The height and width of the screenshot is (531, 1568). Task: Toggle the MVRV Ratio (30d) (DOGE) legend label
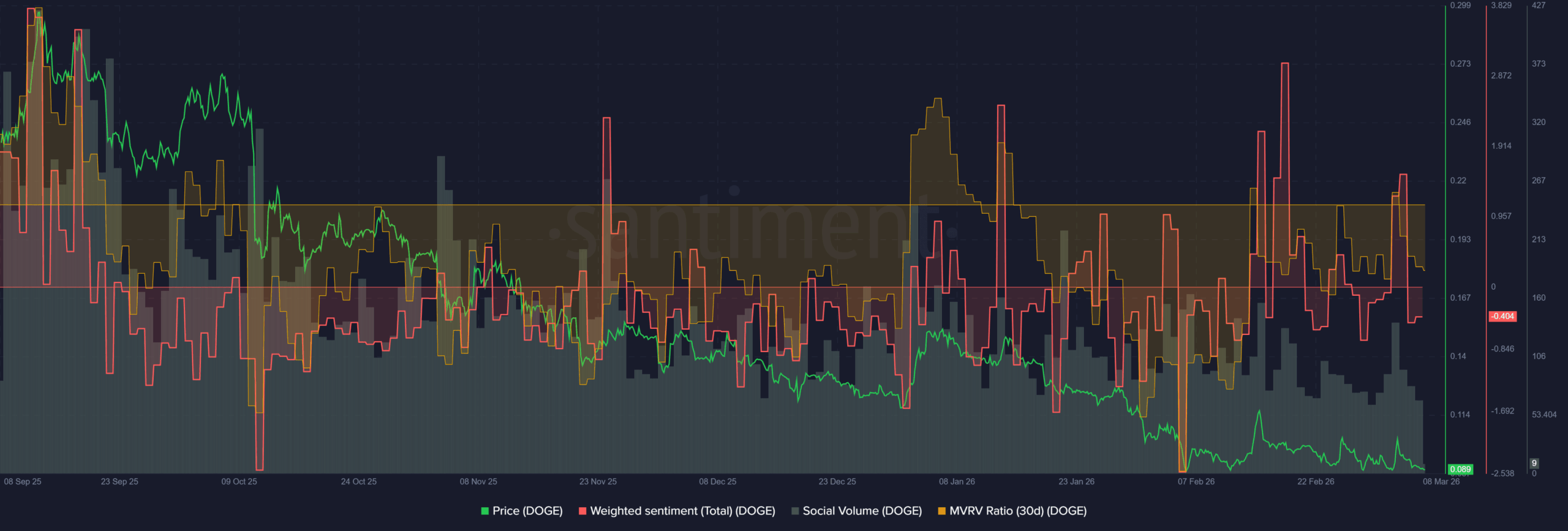[1018, 511]
